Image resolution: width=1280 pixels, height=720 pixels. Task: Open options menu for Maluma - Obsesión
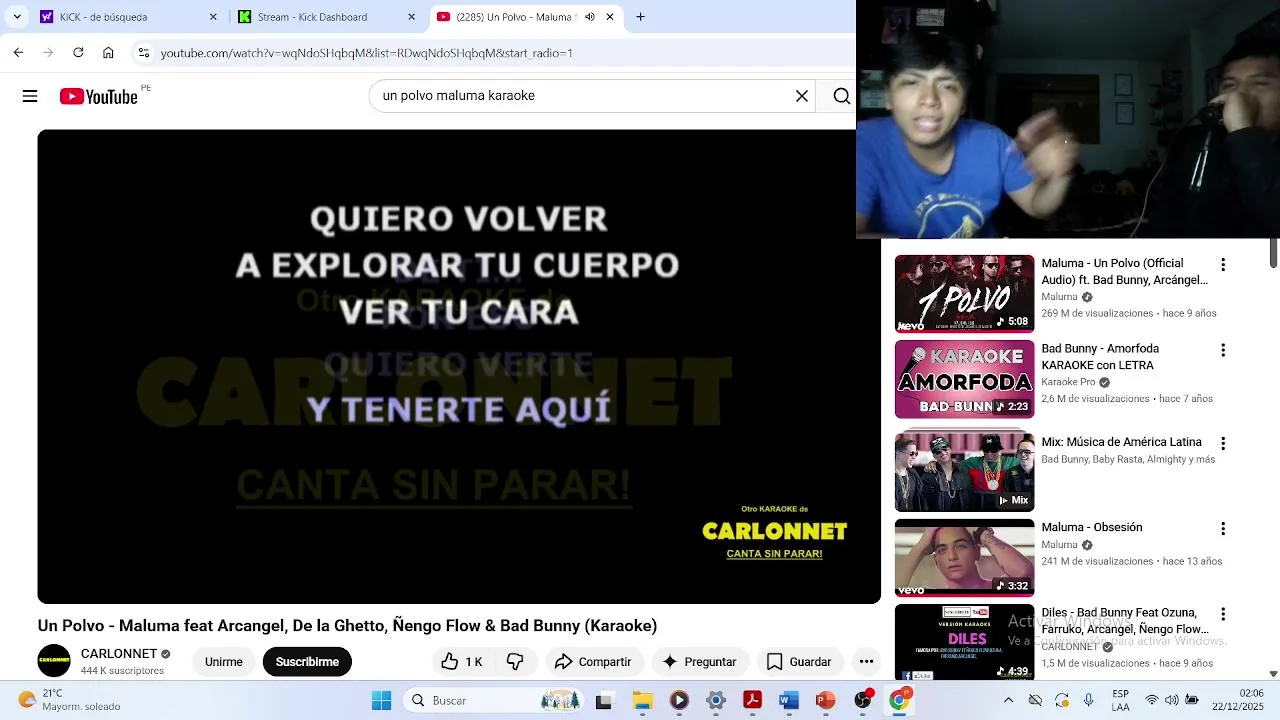[1222, 528]
